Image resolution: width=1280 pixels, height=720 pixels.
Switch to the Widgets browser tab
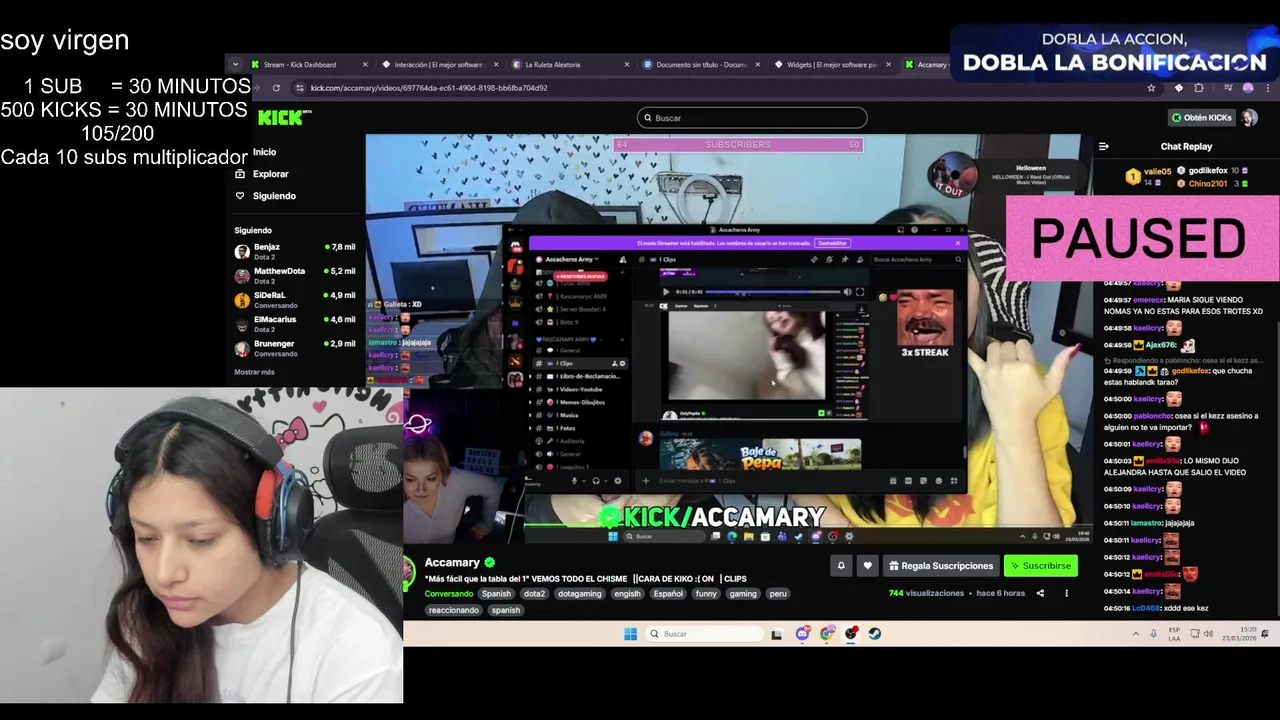[830, 65]
